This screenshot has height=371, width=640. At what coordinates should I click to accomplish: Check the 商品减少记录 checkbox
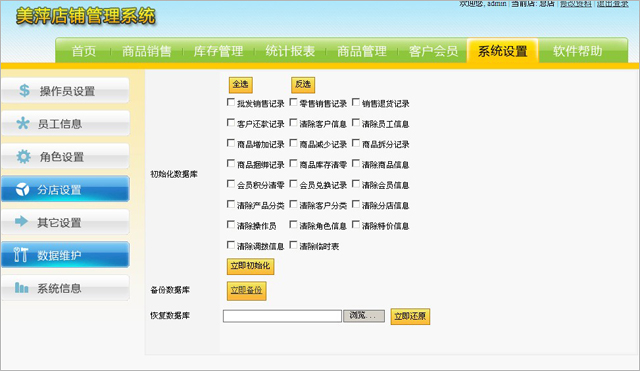(x=293, y=143)
